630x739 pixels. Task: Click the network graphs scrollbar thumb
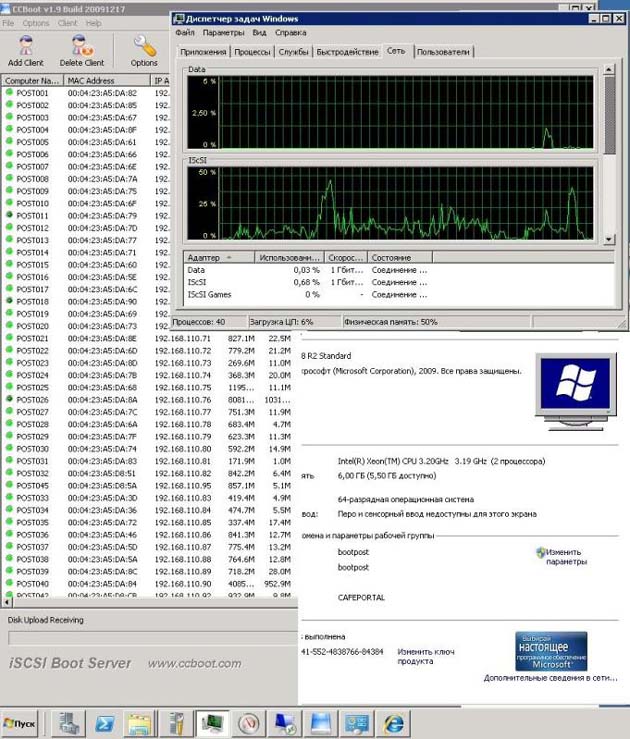[x=609, y=115]
